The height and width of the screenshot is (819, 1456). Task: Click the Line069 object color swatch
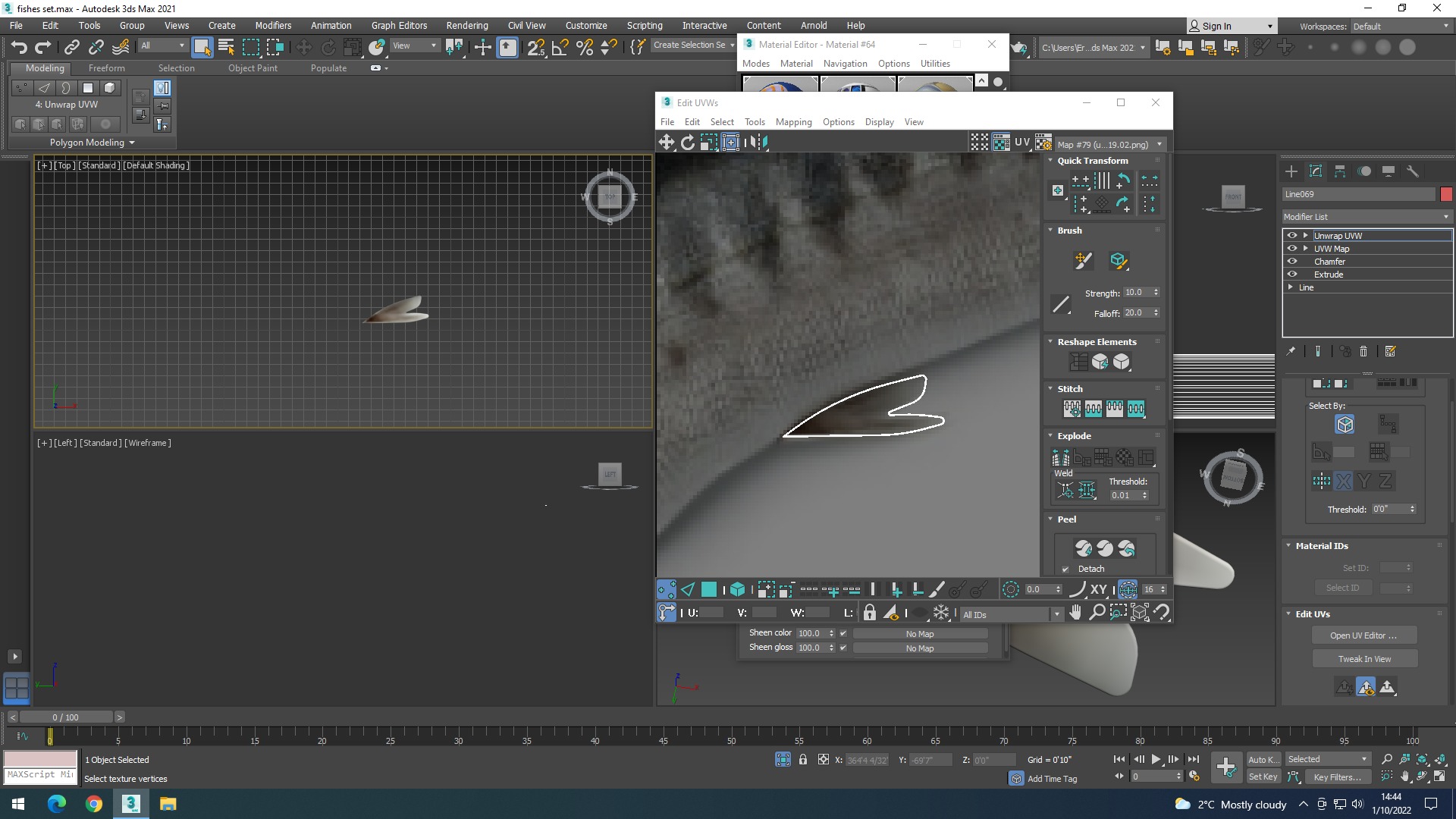(x=1446, y=194)
